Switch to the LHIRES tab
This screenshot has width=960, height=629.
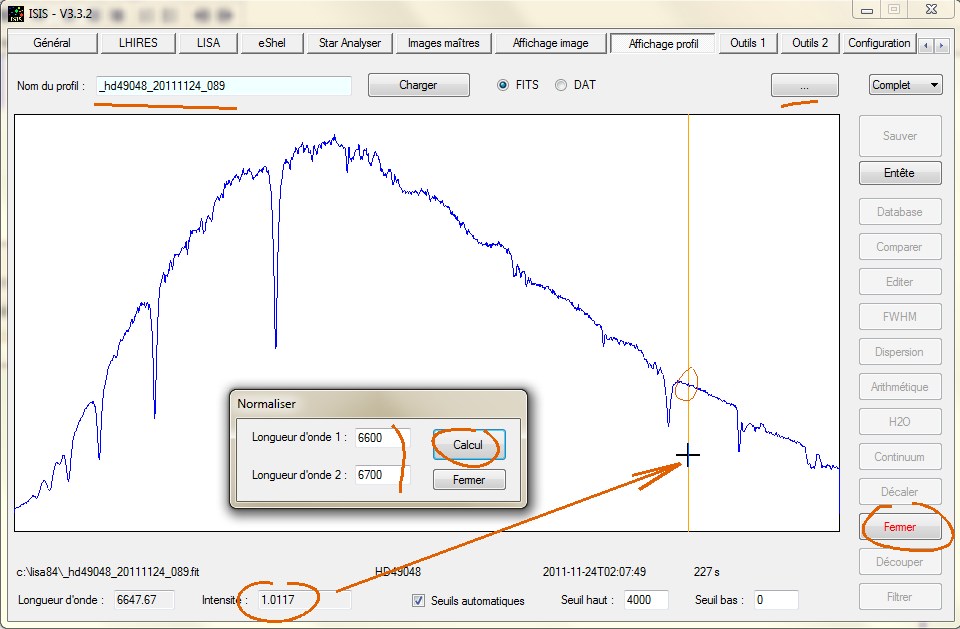click(138, 43)
